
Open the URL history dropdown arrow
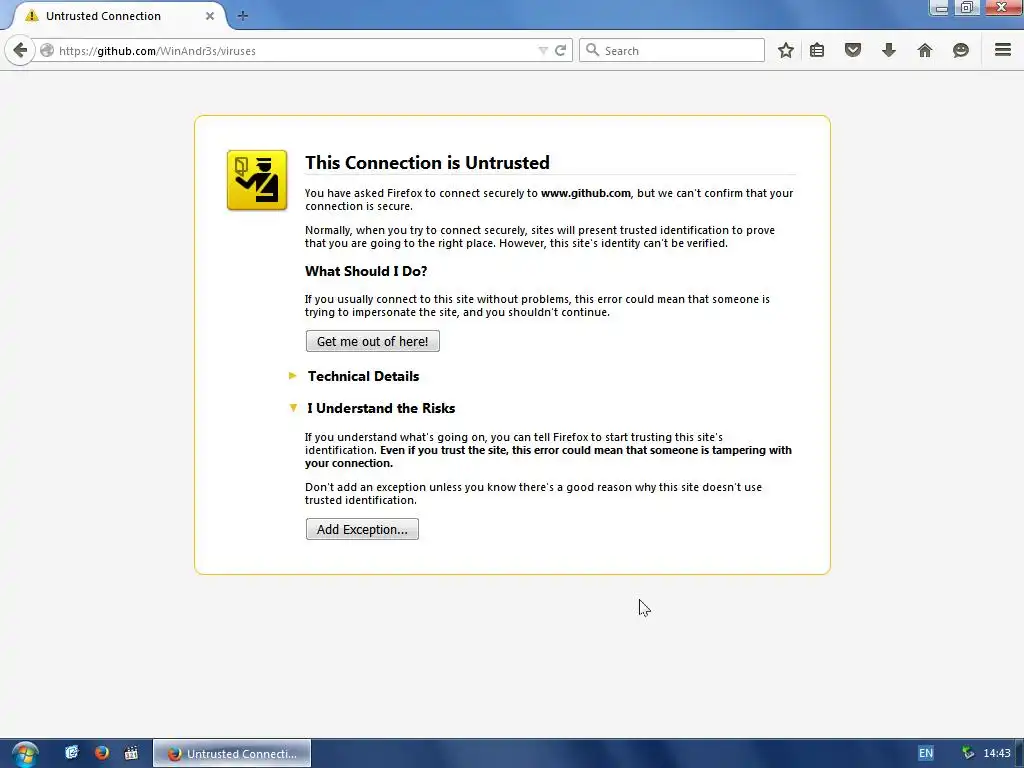tap(543, 50)
